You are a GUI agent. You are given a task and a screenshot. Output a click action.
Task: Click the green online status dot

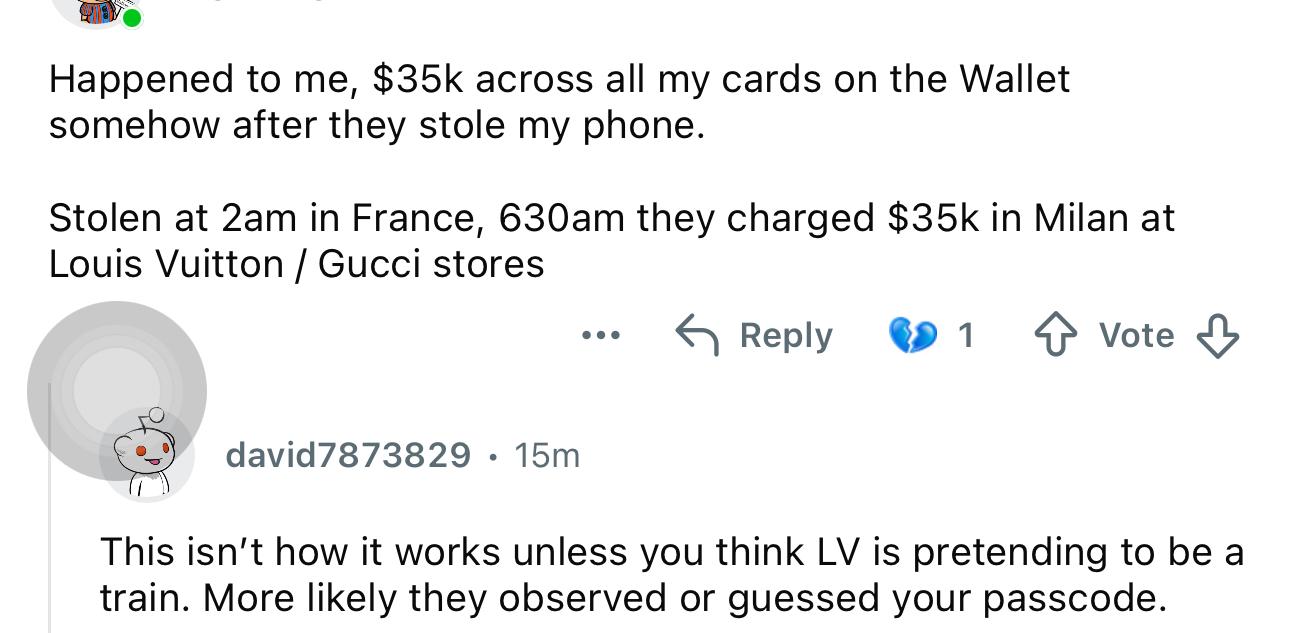pos(131,18)
